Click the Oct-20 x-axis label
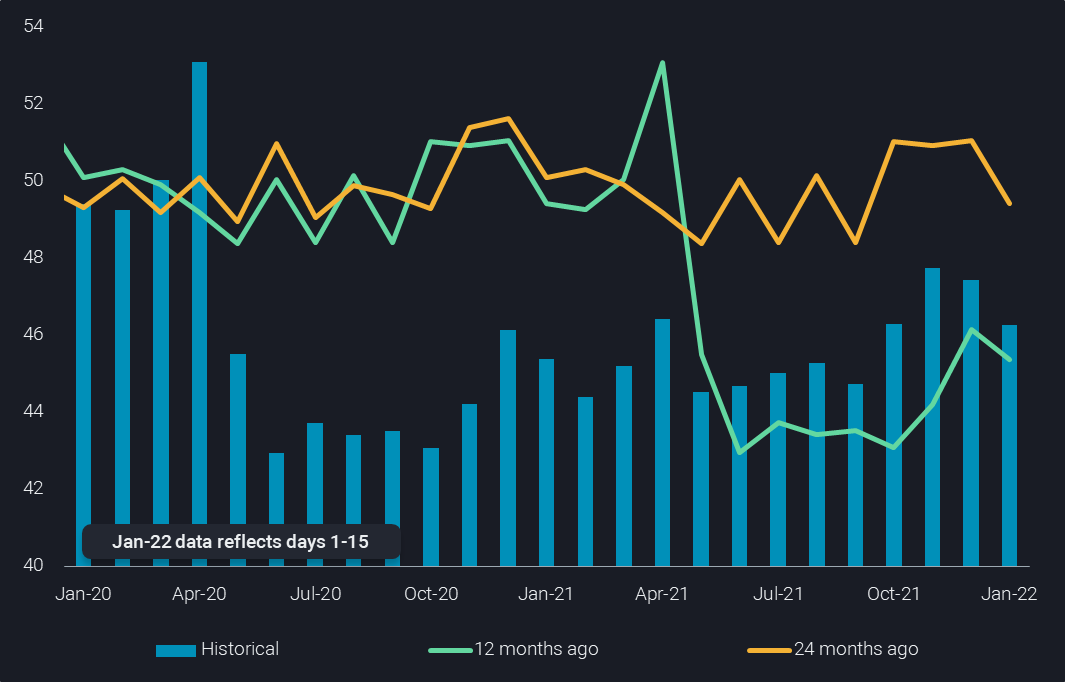The height and width of the screenshot is (682, 1065). [x=431, y=594]
